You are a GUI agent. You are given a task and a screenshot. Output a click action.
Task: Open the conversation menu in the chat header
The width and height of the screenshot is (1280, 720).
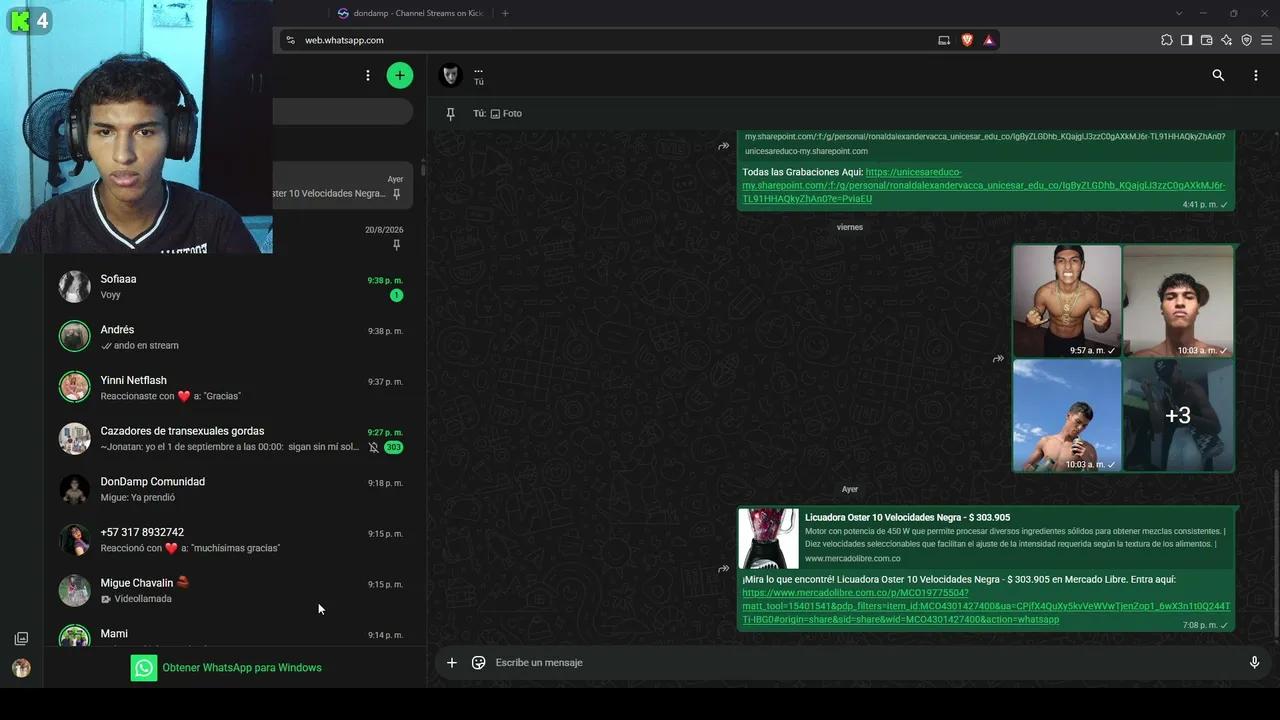tap(1256, 75)
